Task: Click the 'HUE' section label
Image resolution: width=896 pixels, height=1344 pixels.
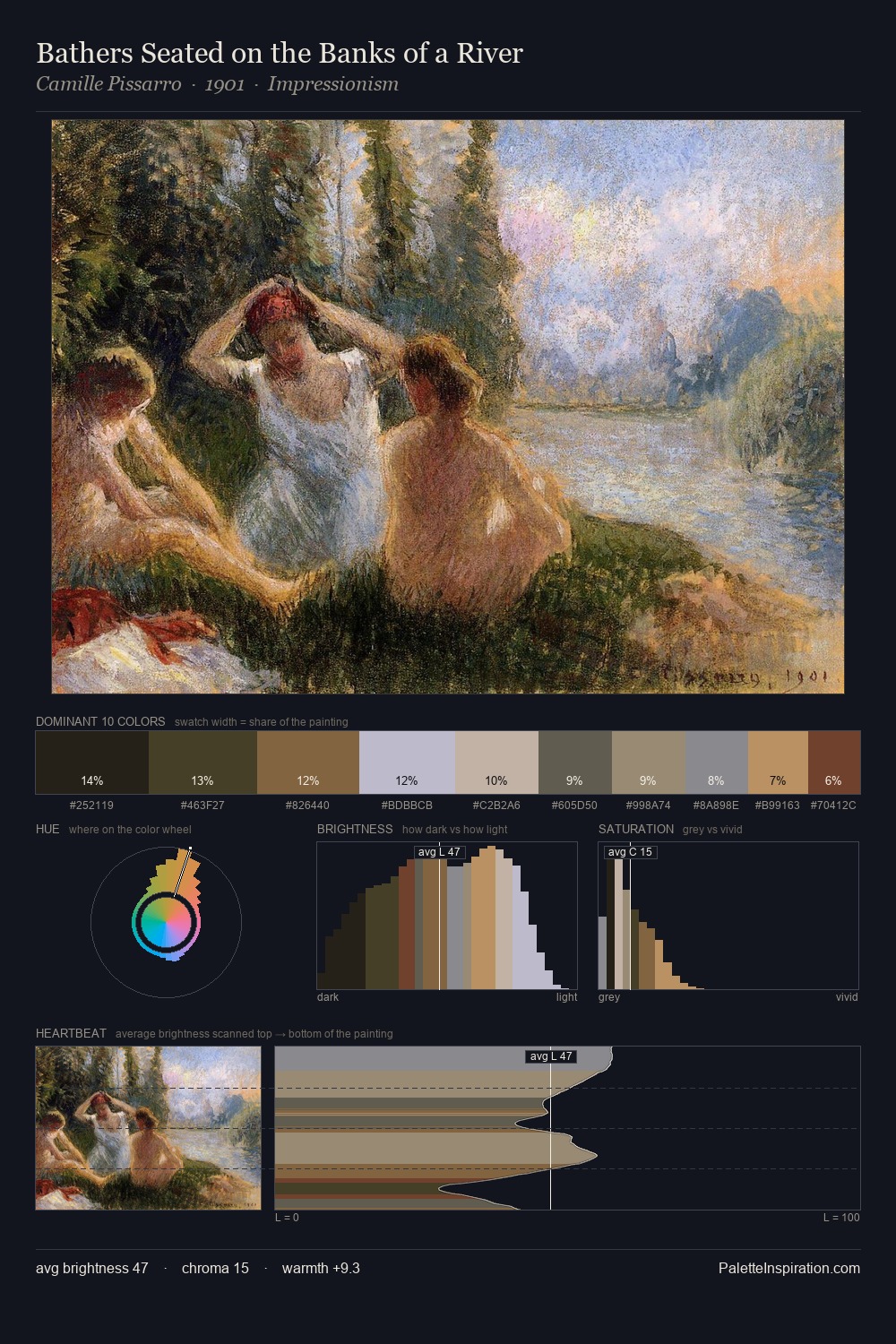Action: [47, 829]
